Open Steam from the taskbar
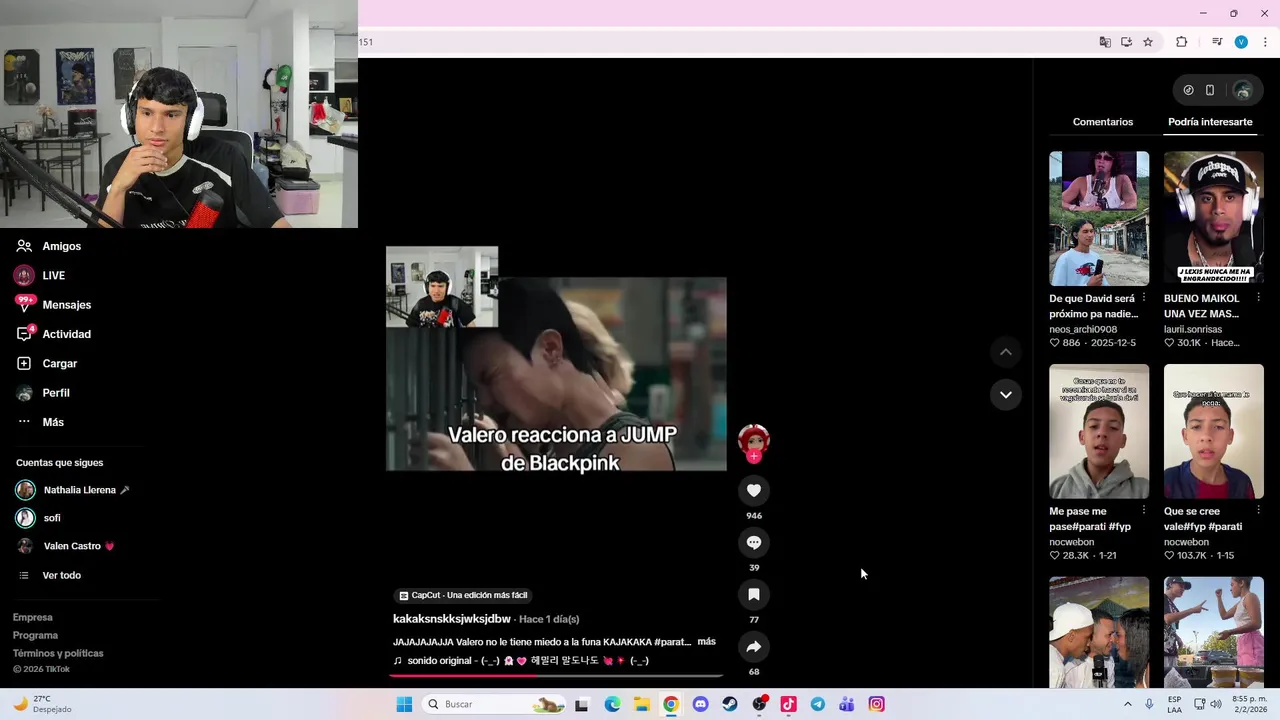This screenshot has width=1280, height=720. tap(730, 704)
